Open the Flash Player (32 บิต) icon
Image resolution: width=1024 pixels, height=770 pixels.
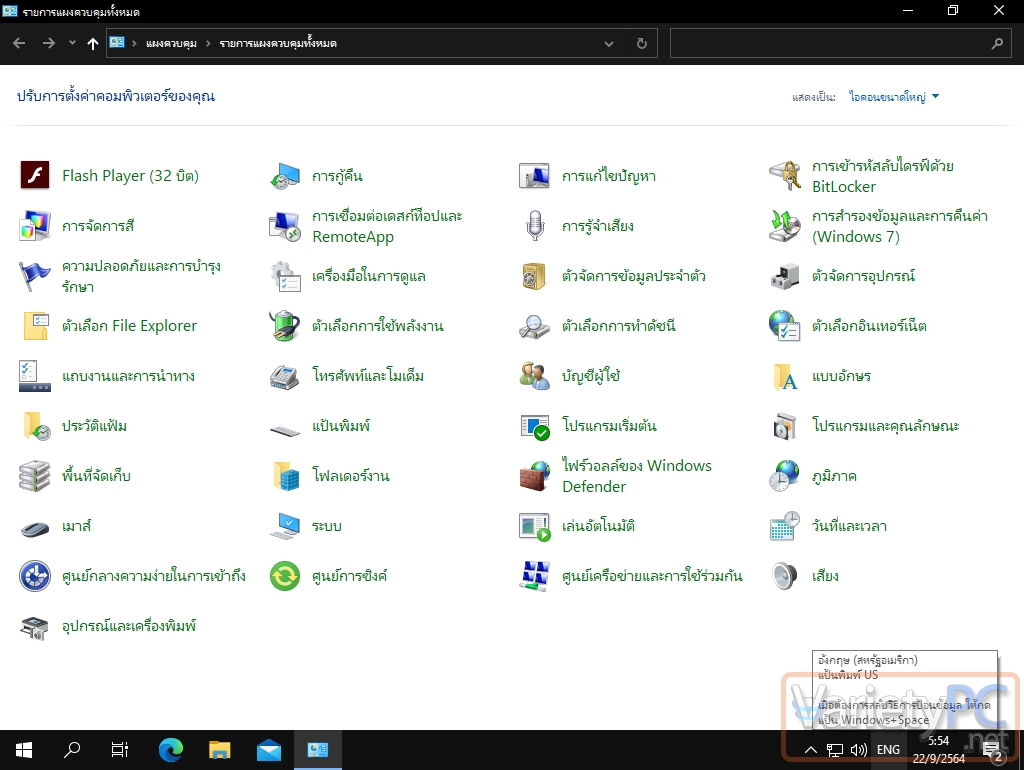click(35, 176)
